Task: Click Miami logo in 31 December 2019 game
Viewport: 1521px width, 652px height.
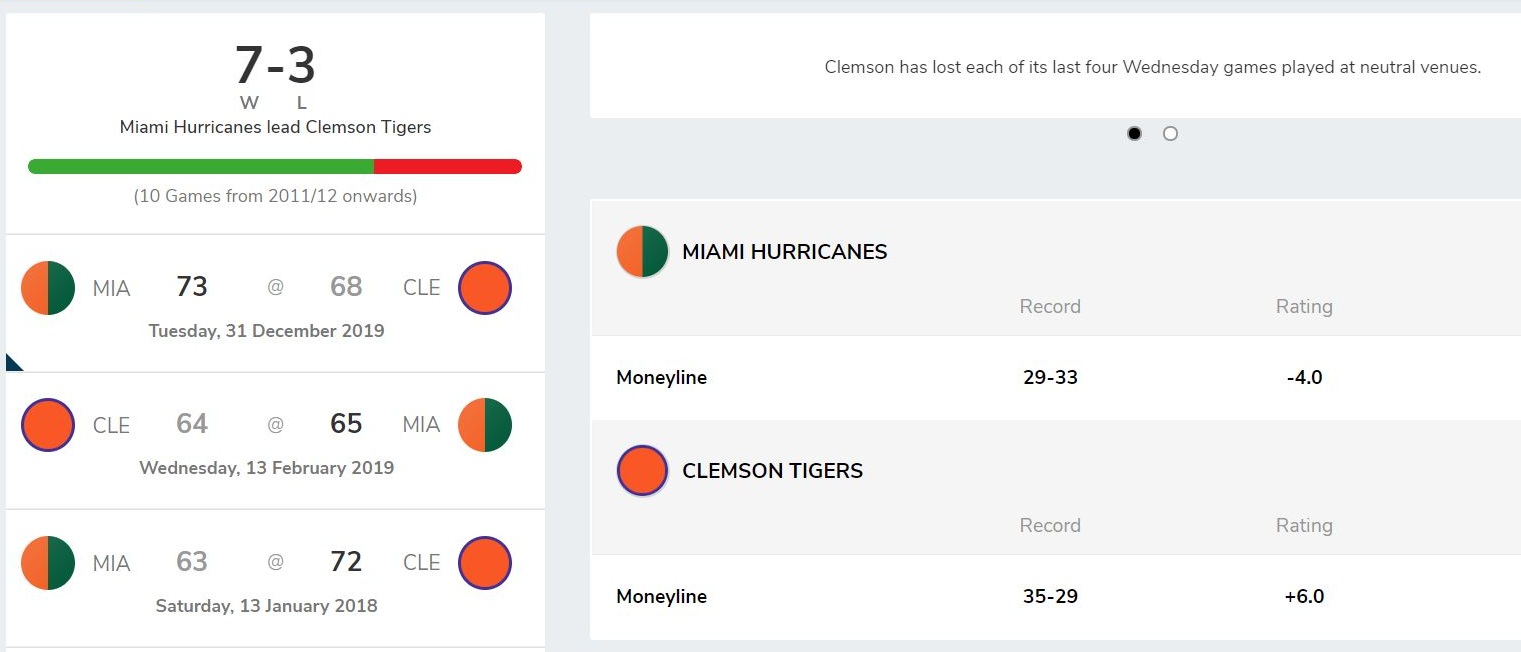Action: tap(48, 288)
